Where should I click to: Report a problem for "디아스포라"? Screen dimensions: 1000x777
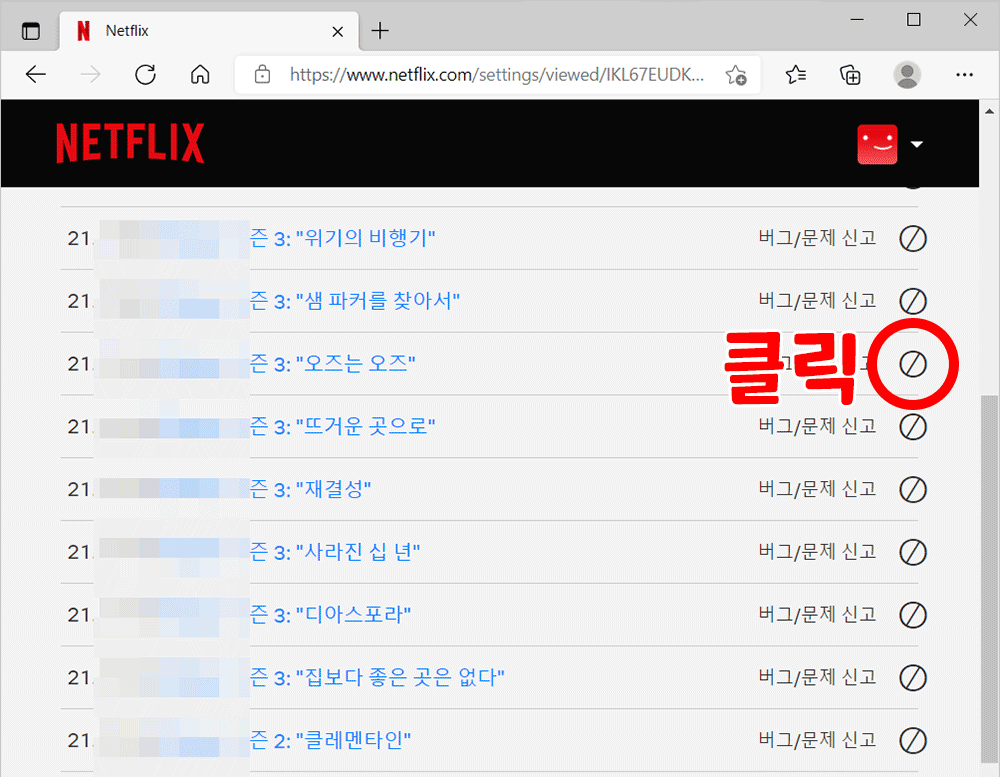(817, 614)
